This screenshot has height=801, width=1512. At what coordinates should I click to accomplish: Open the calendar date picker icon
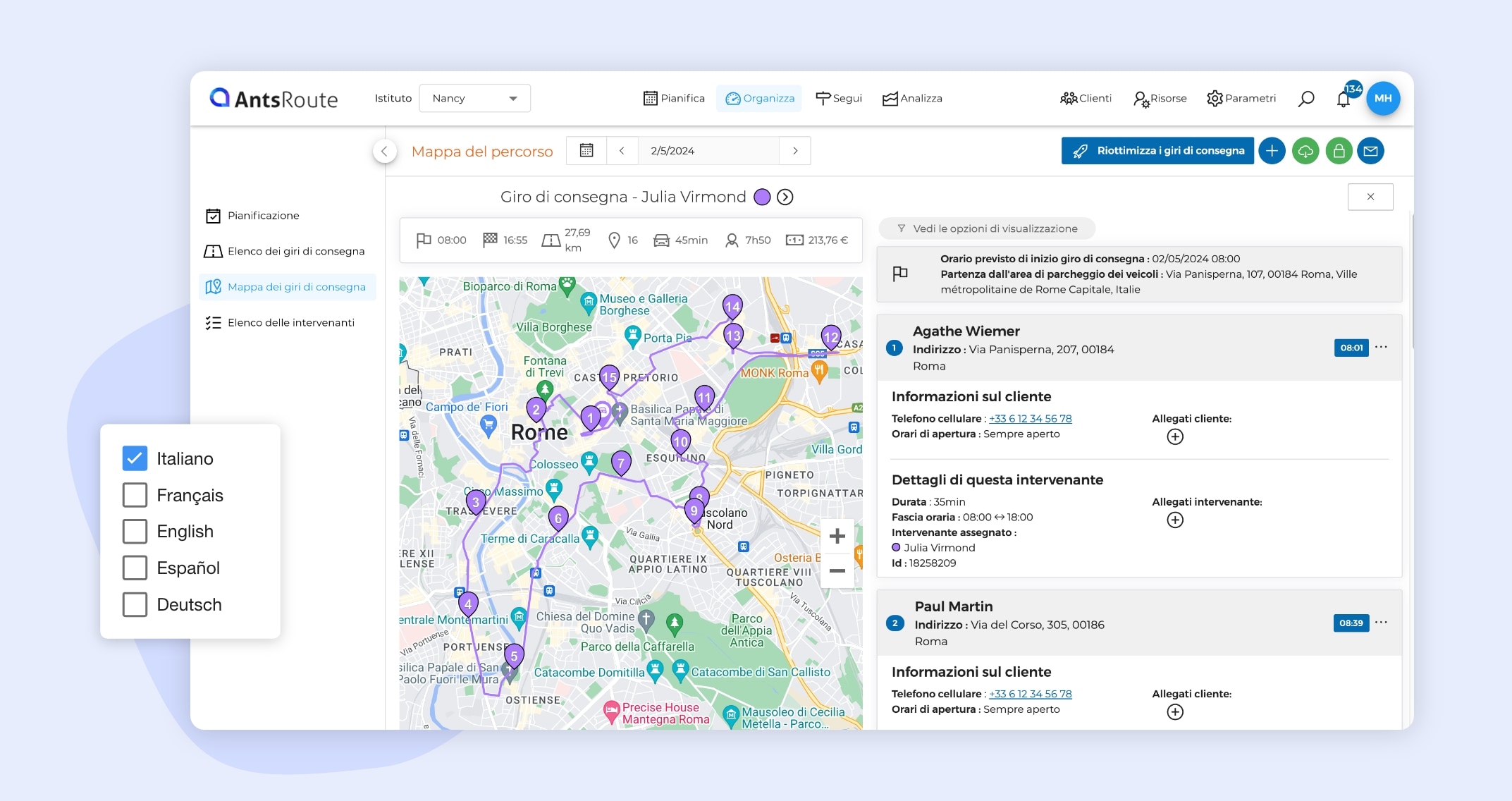click(586, 151)
